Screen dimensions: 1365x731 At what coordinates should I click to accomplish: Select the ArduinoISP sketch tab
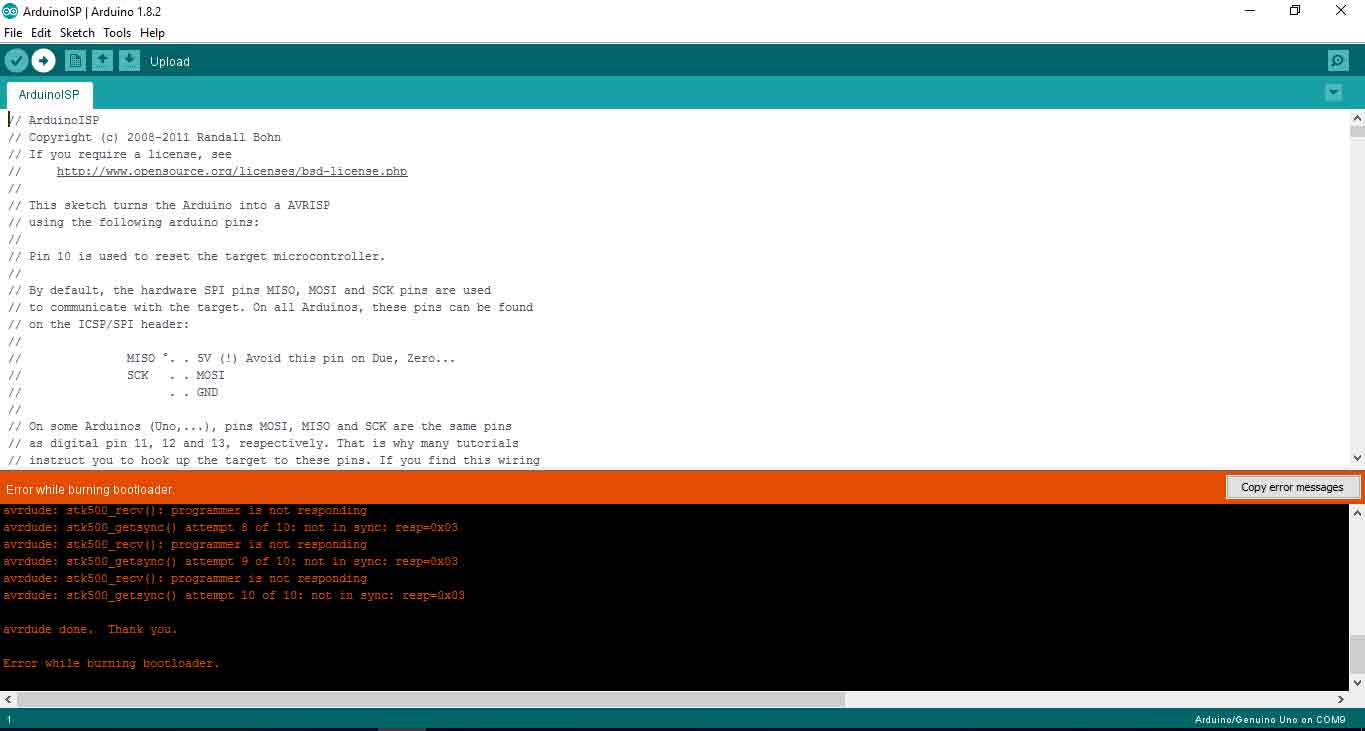49,95
